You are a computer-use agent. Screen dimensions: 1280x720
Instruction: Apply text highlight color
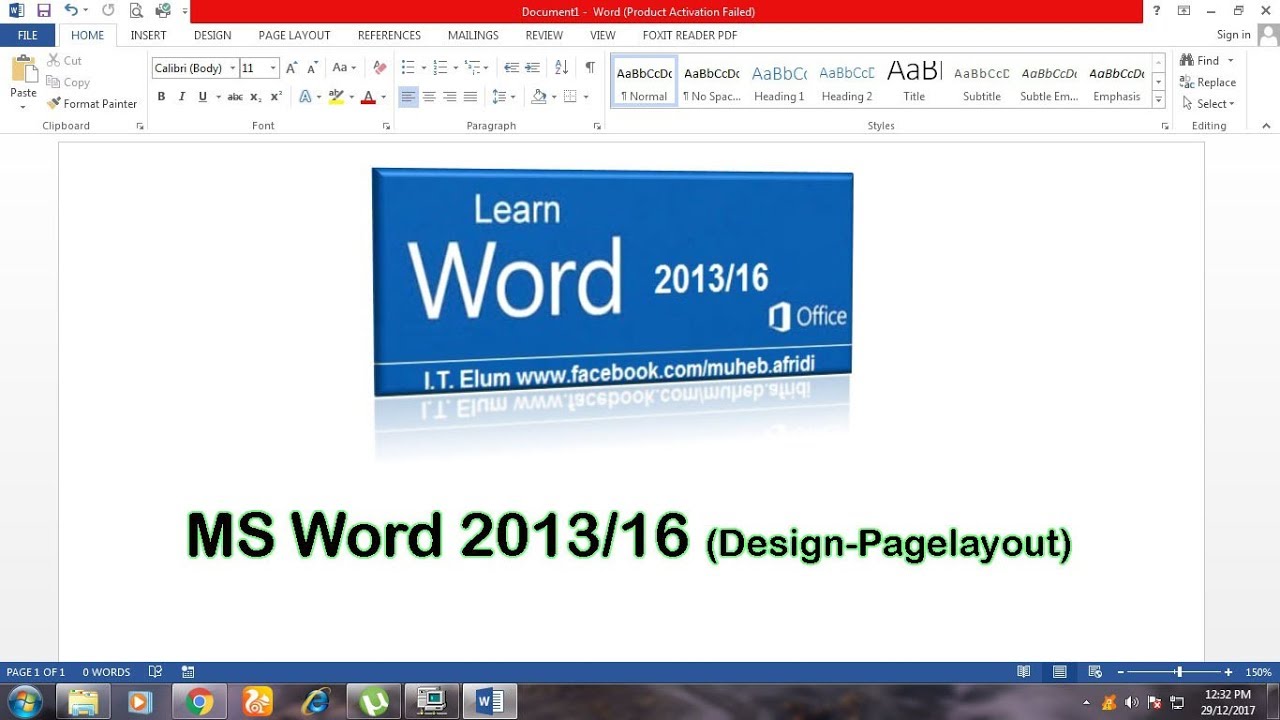click(x=336, y=97)
